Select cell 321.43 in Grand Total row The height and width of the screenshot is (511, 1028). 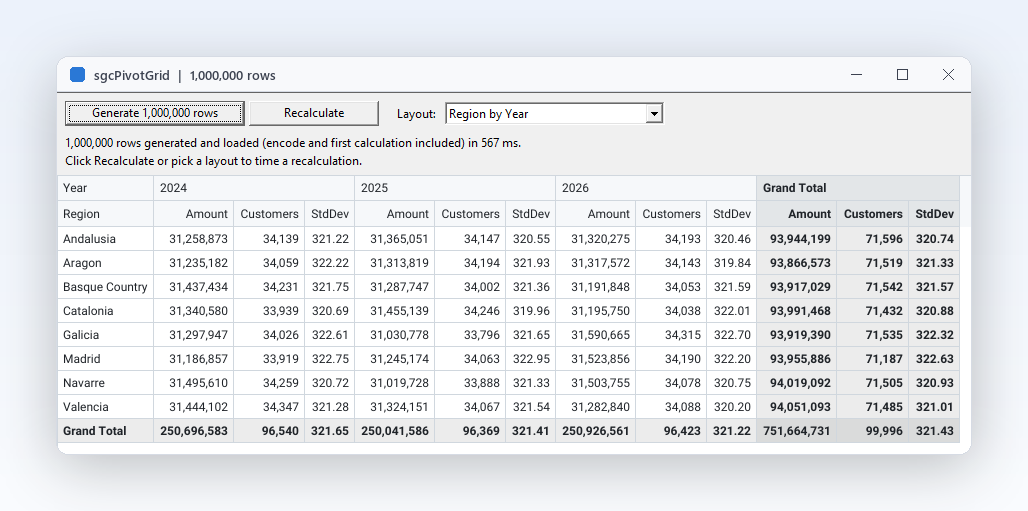point(934,431)
